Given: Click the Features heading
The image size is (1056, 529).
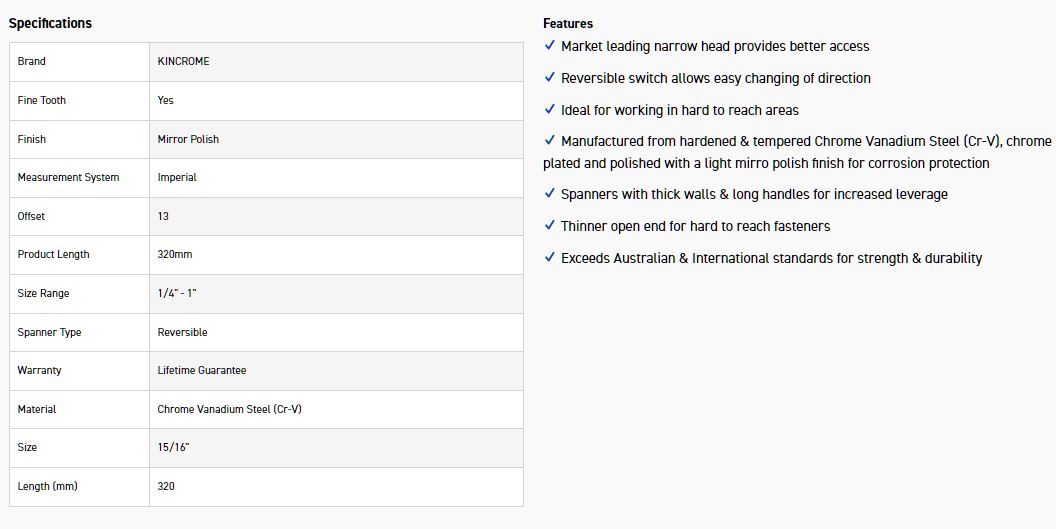Looking at the screenshot, I should coord(568,23).
